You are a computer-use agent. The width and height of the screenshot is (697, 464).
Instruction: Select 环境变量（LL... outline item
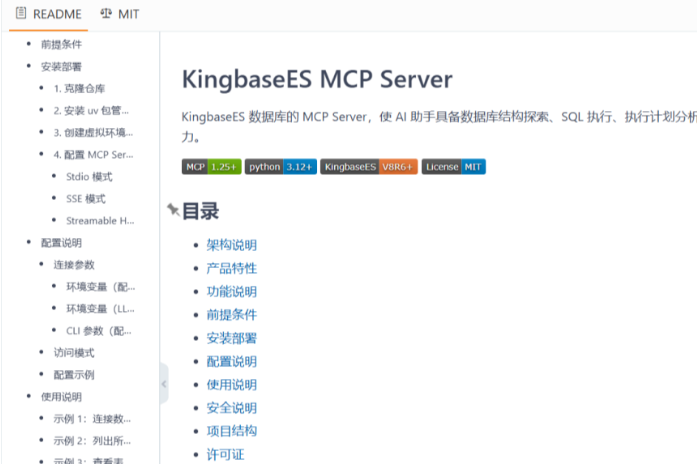100,309
